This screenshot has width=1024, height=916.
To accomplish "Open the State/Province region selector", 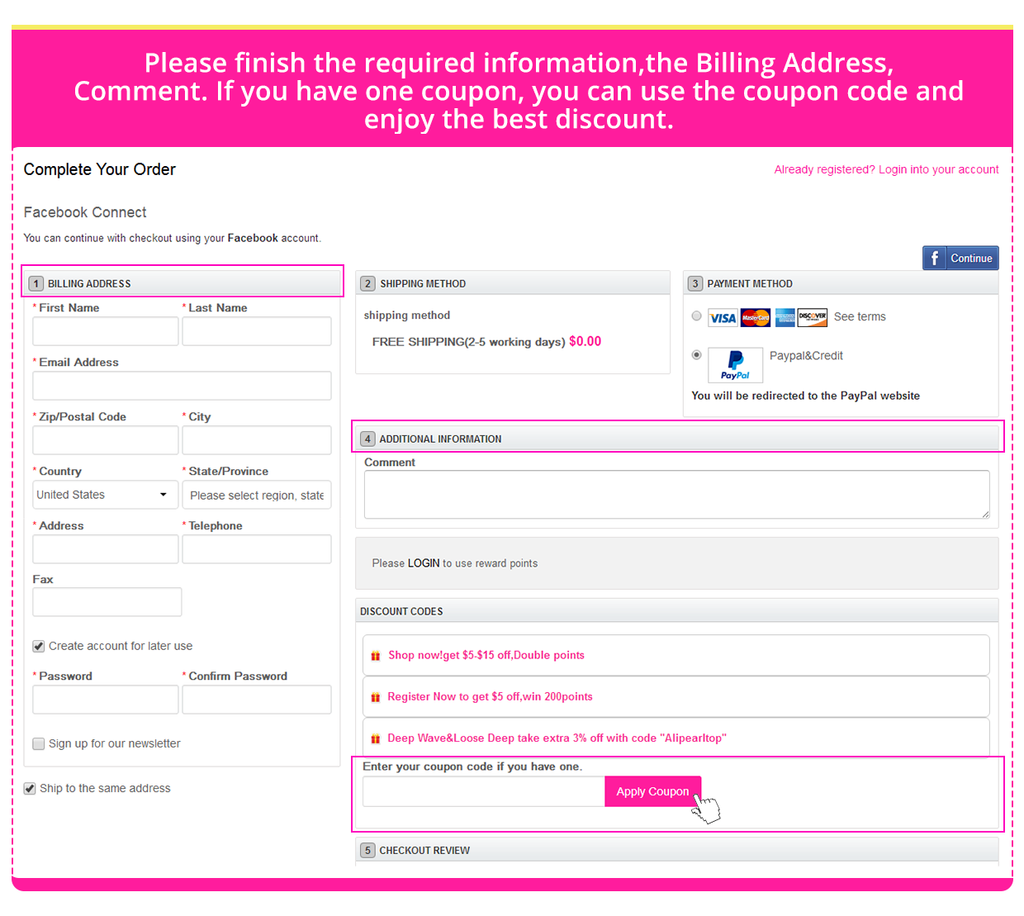I will pos(256,495).
